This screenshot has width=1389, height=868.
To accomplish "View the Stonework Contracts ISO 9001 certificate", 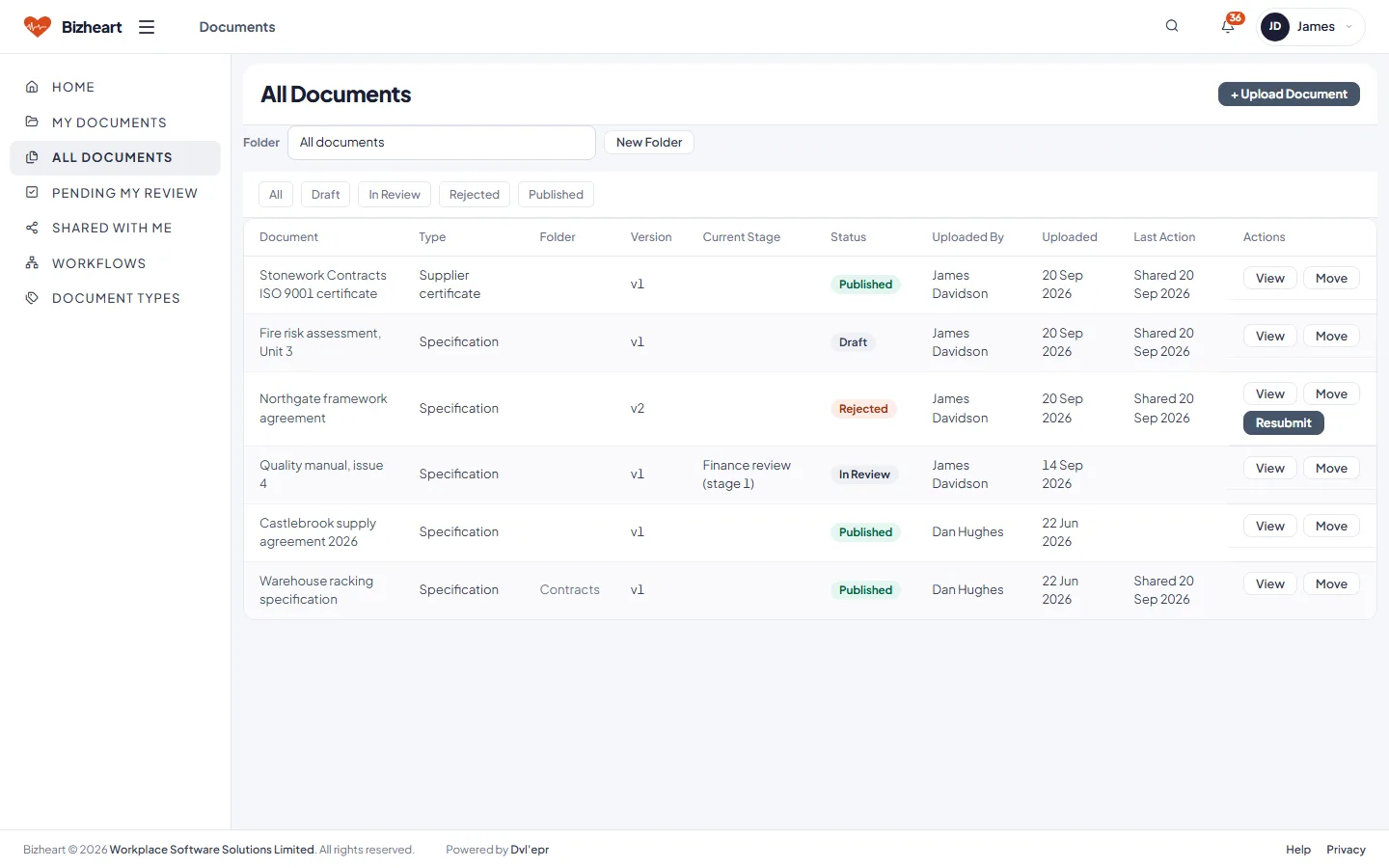I will coord(1269,279).
